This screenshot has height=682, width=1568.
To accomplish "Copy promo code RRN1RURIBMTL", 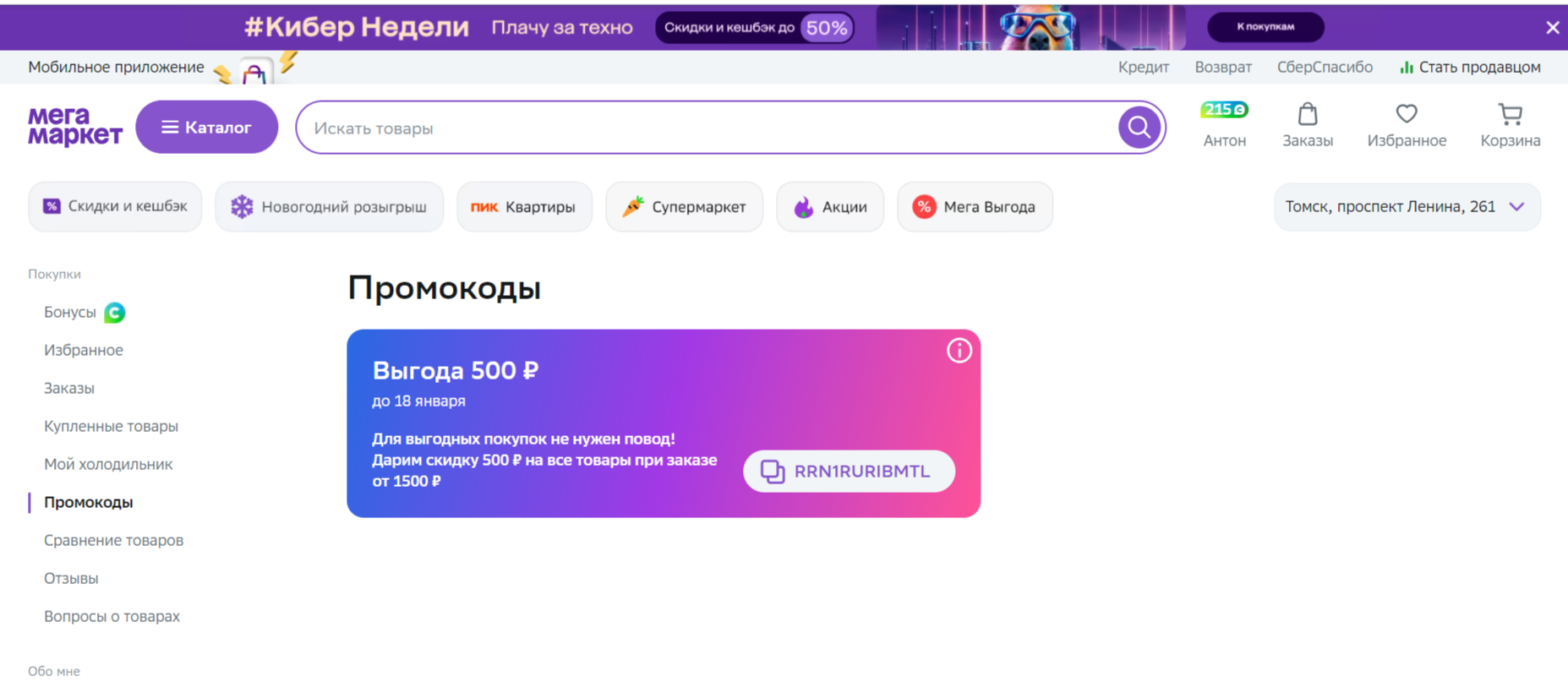I will tap(849, 472).
